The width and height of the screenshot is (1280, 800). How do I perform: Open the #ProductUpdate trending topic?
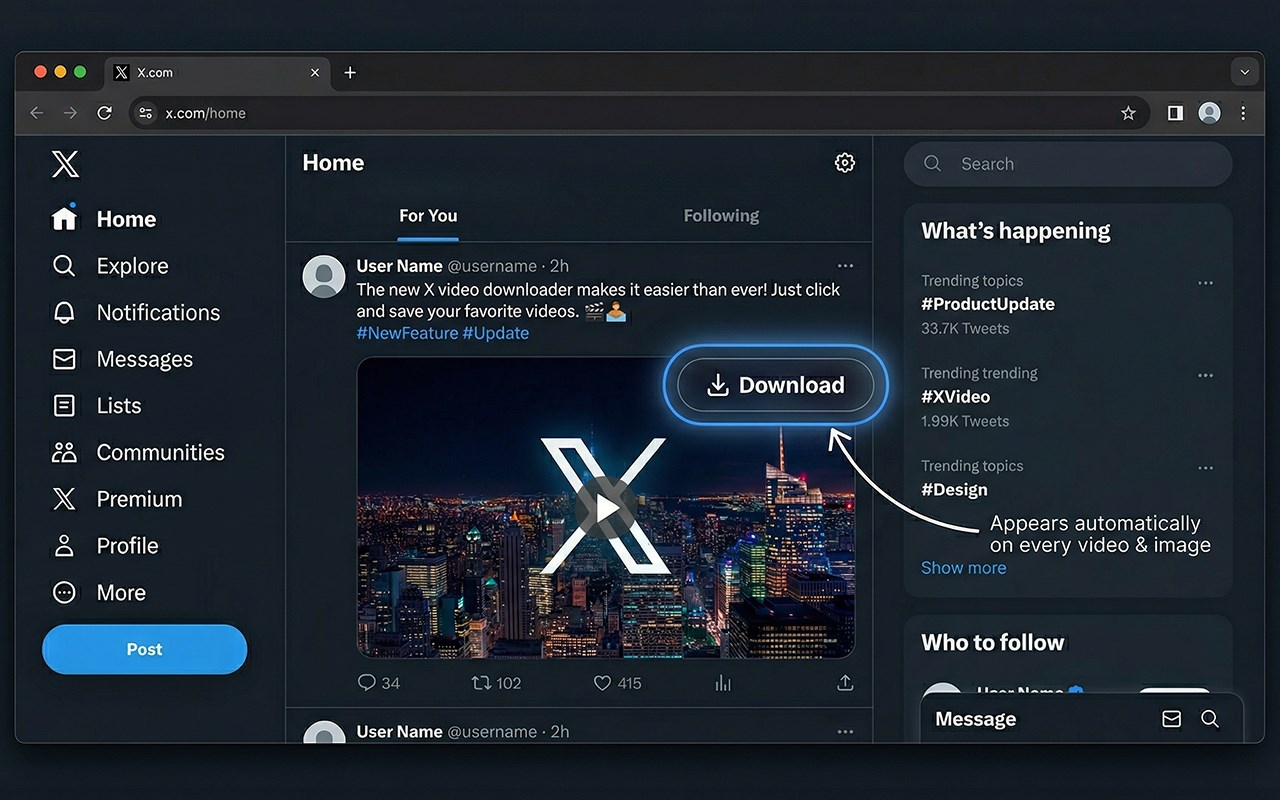(988, 304)
